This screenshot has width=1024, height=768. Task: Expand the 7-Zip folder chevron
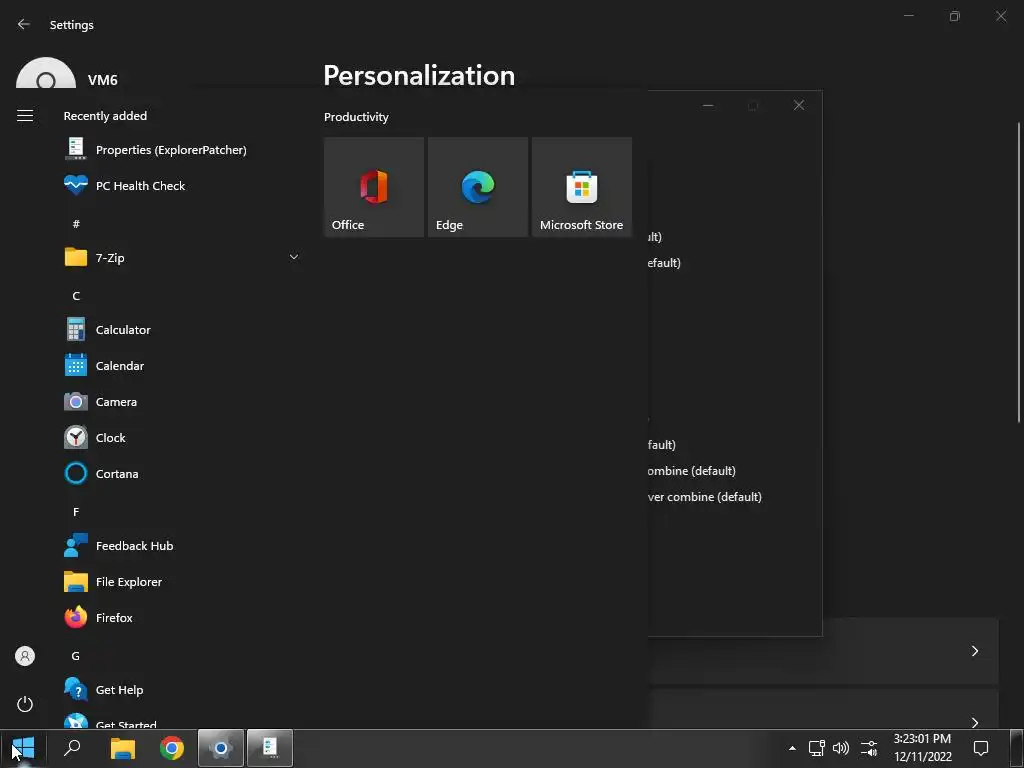tap(294, 257)
